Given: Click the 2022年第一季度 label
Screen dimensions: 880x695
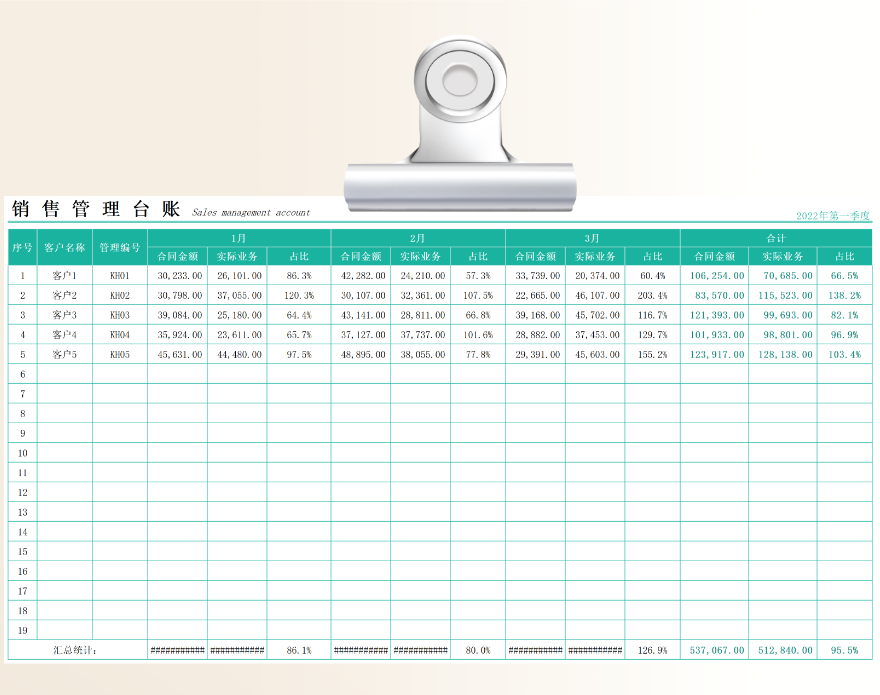Looking at the screenshot, I should [833, 215].
